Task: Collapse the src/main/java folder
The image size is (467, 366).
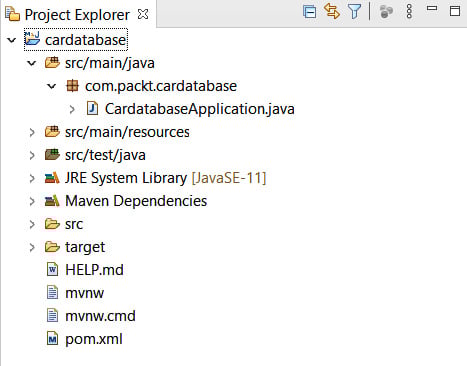Action: (32, 63)
